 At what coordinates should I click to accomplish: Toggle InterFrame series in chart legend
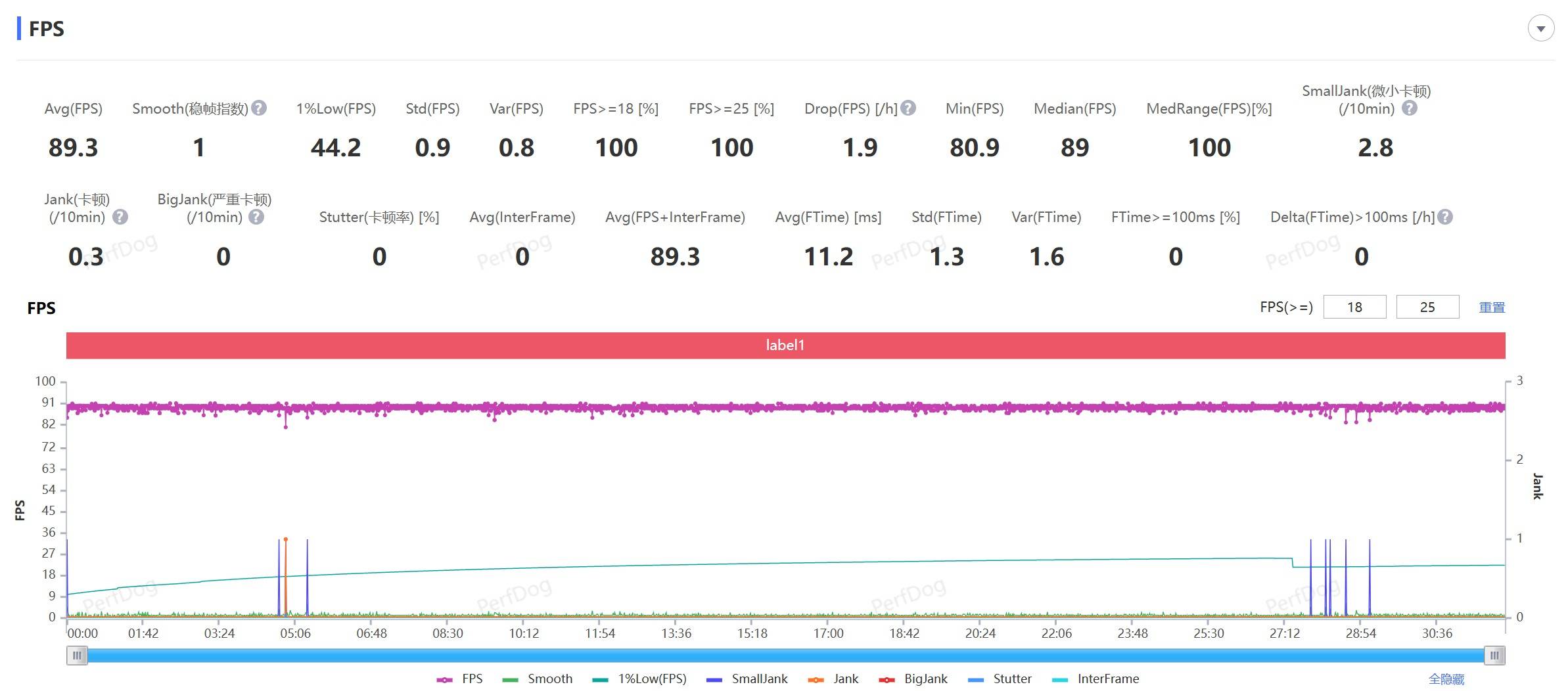[1095, 679]
